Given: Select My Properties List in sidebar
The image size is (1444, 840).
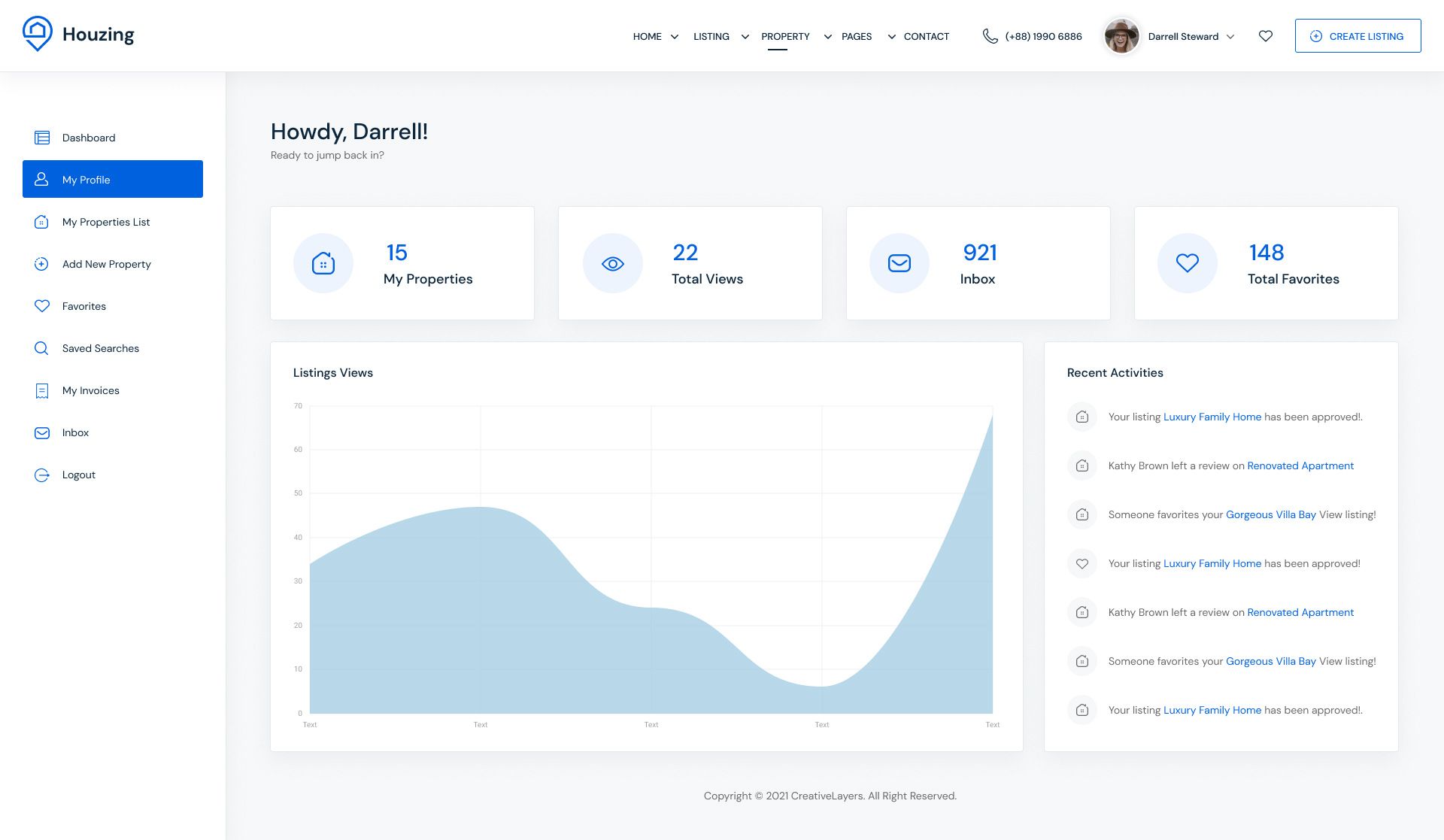Looking at the screenshot, I should point(106,222).
